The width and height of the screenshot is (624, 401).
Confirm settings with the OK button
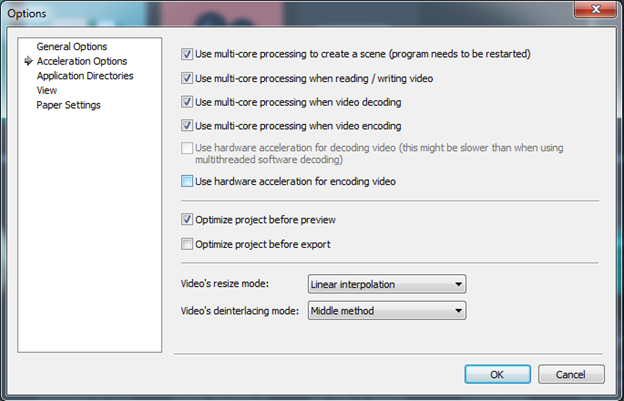(x=497, y=374)
